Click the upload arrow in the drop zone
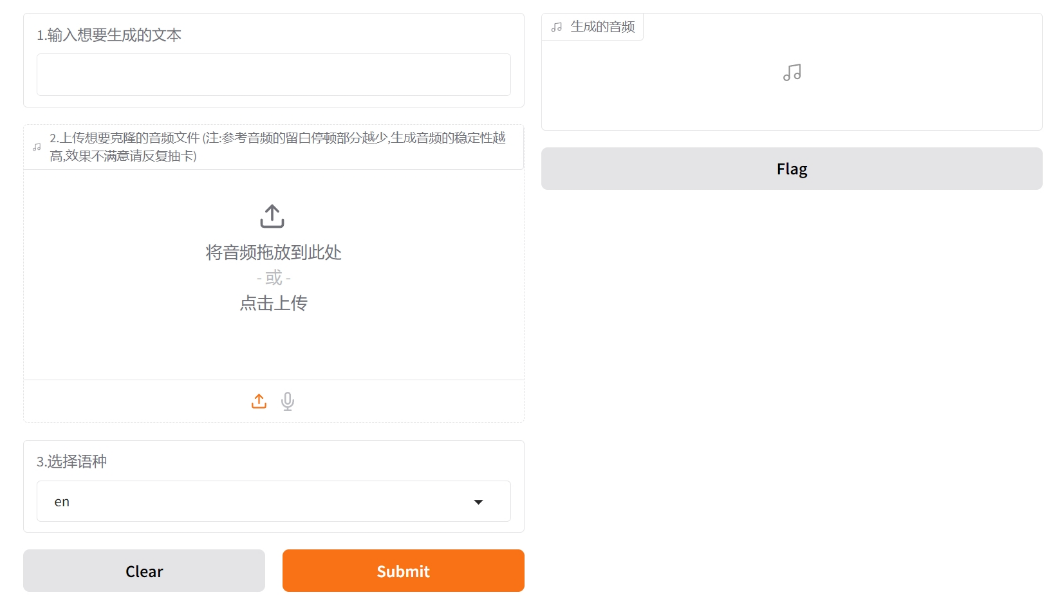 [271, 214]
